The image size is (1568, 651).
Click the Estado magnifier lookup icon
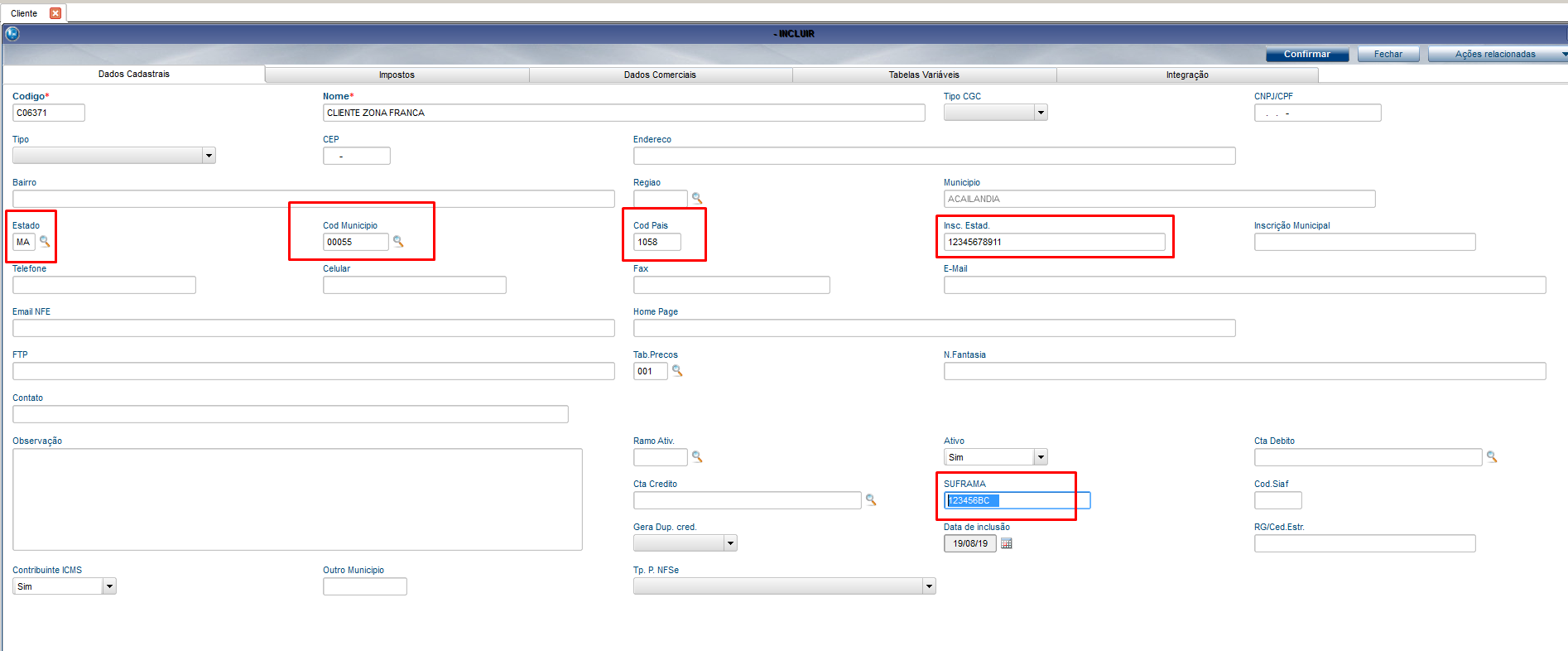coord(45,242)
